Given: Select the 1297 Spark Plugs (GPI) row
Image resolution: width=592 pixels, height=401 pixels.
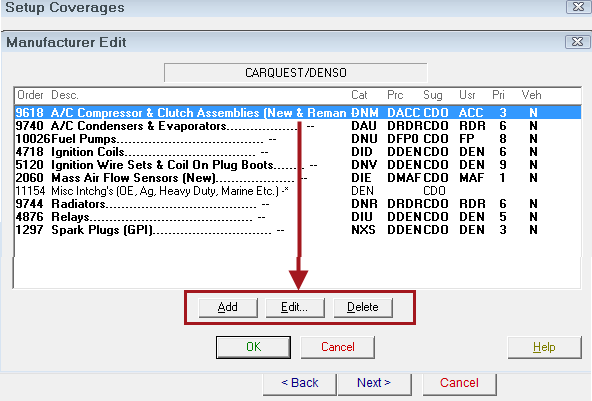Looking at the screenshot, I should point(298,230).
